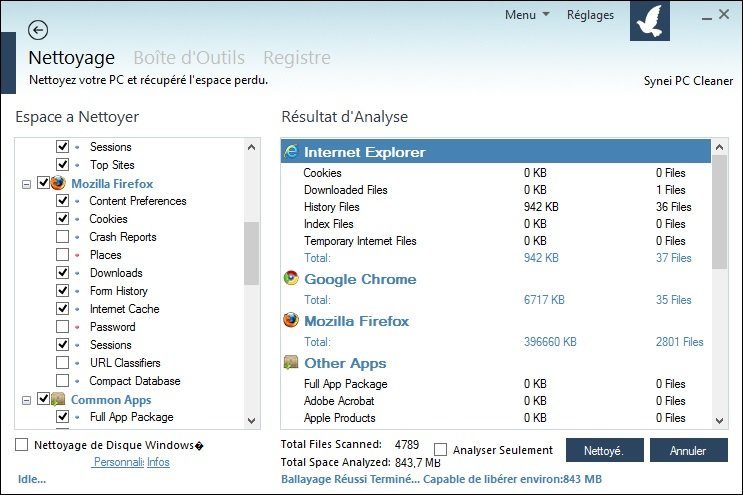Viewport: 743px width, 495px height.
Task: Minimize the Synei PC Cleaner window
Action: (707, 17)
